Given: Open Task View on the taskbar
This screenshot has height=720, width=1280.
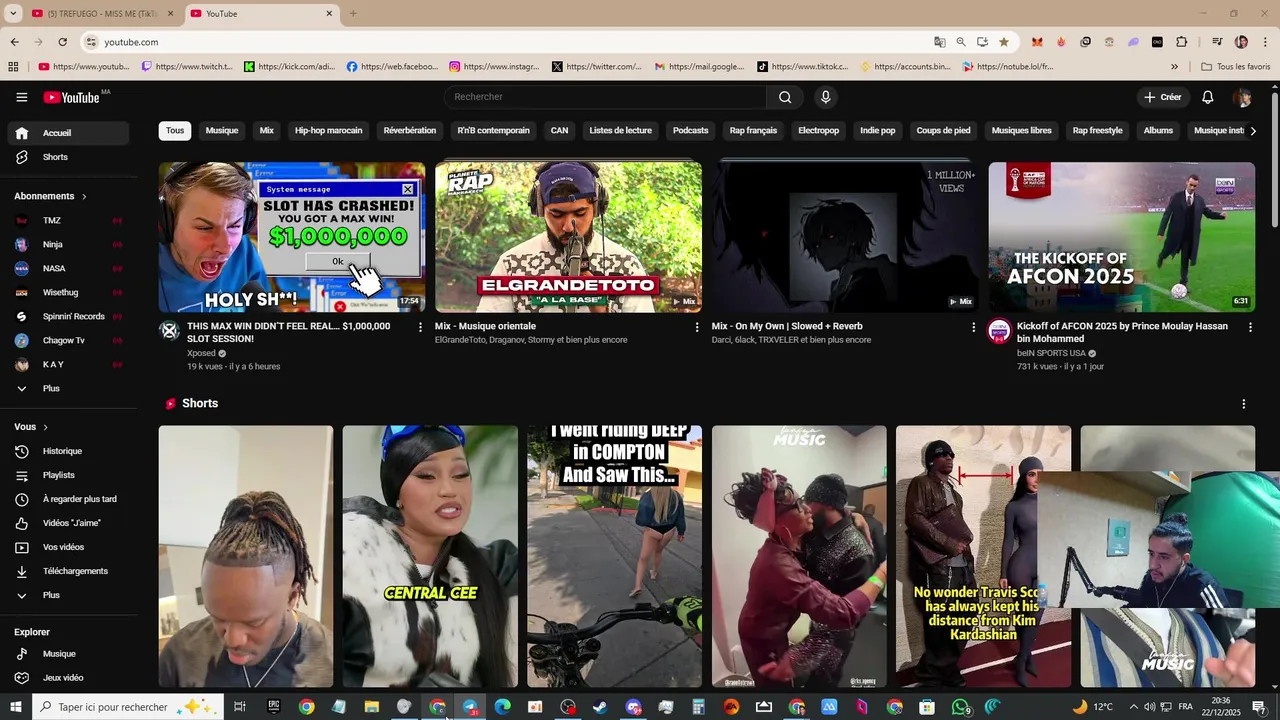Looking at the screenshot, I should click(240, 707).
